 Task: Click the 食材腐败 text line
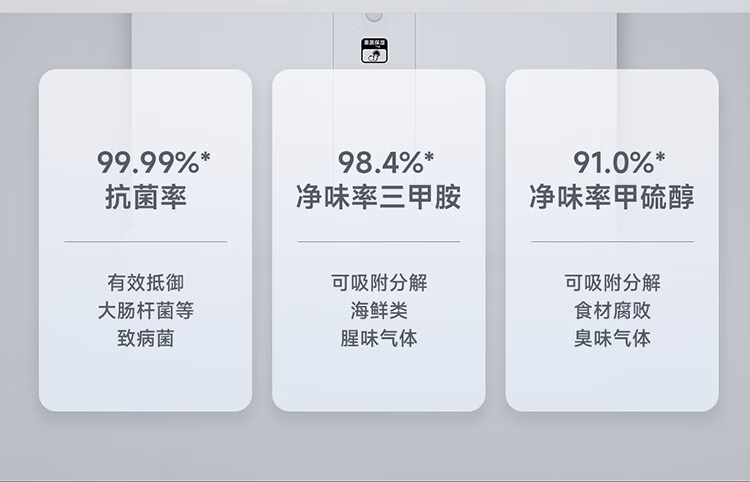pos(612,311)
